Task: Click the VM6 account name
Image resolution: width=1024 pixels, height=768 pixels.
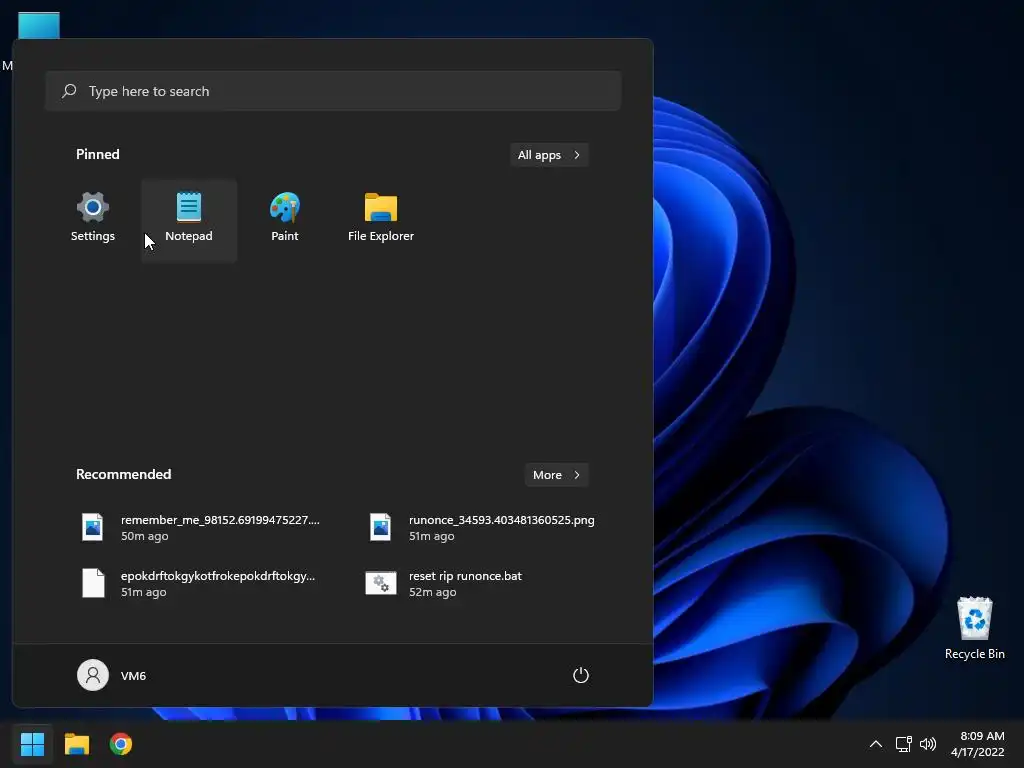Action: coord(133,676)
